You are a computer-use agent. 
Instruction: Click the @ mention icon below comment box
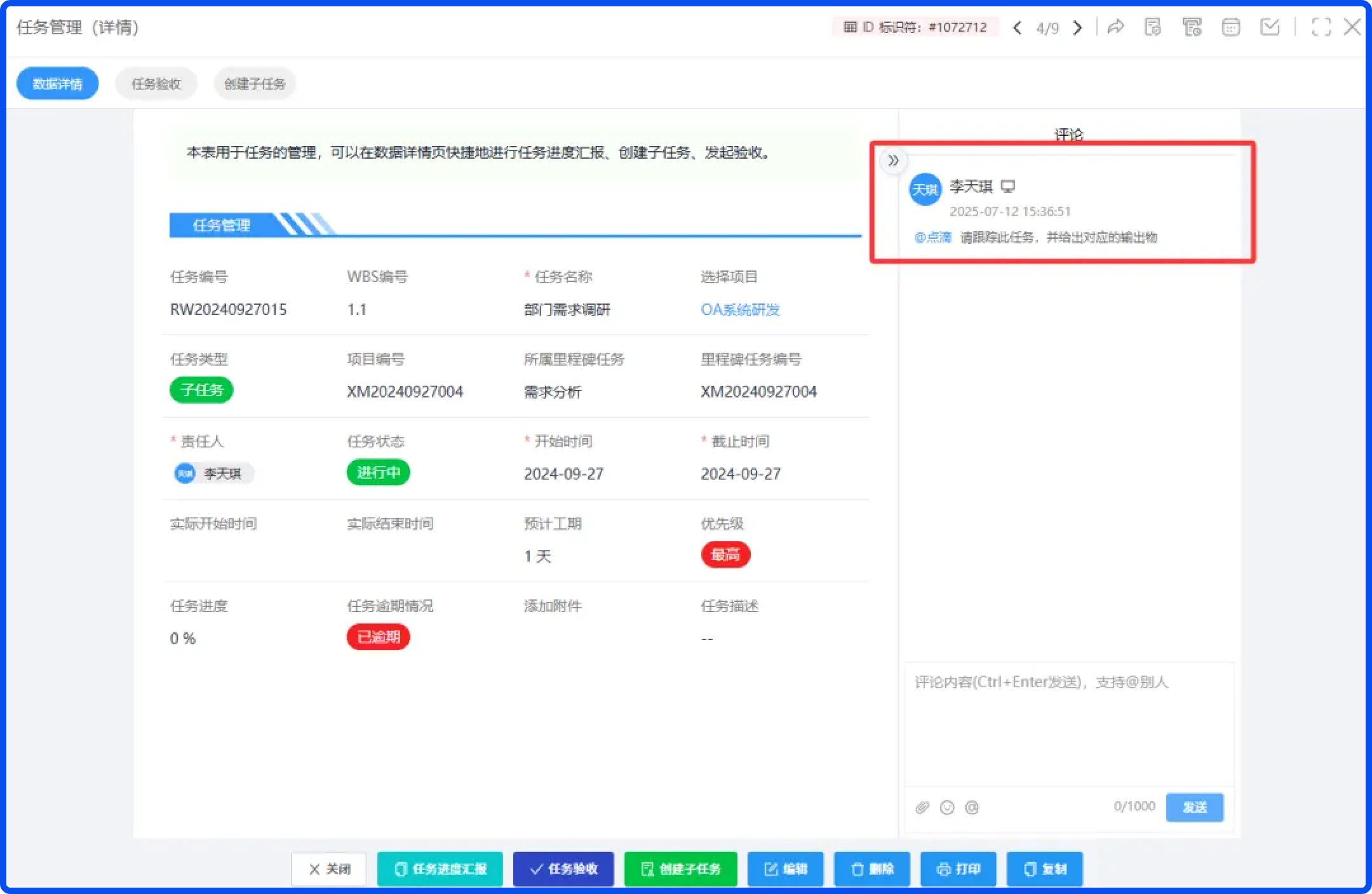click(x=972, y=807)
